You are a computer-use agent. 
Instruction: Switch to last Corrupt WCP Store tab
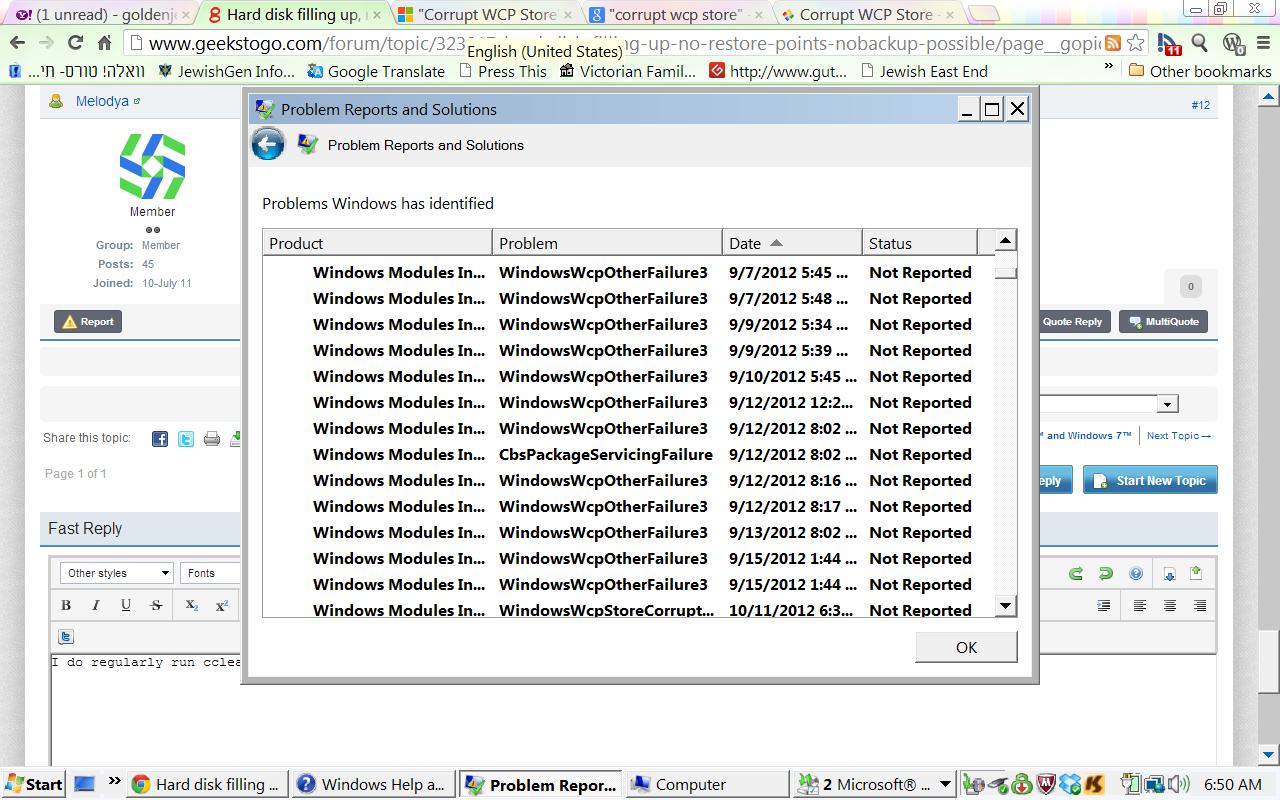coord(868,14)
